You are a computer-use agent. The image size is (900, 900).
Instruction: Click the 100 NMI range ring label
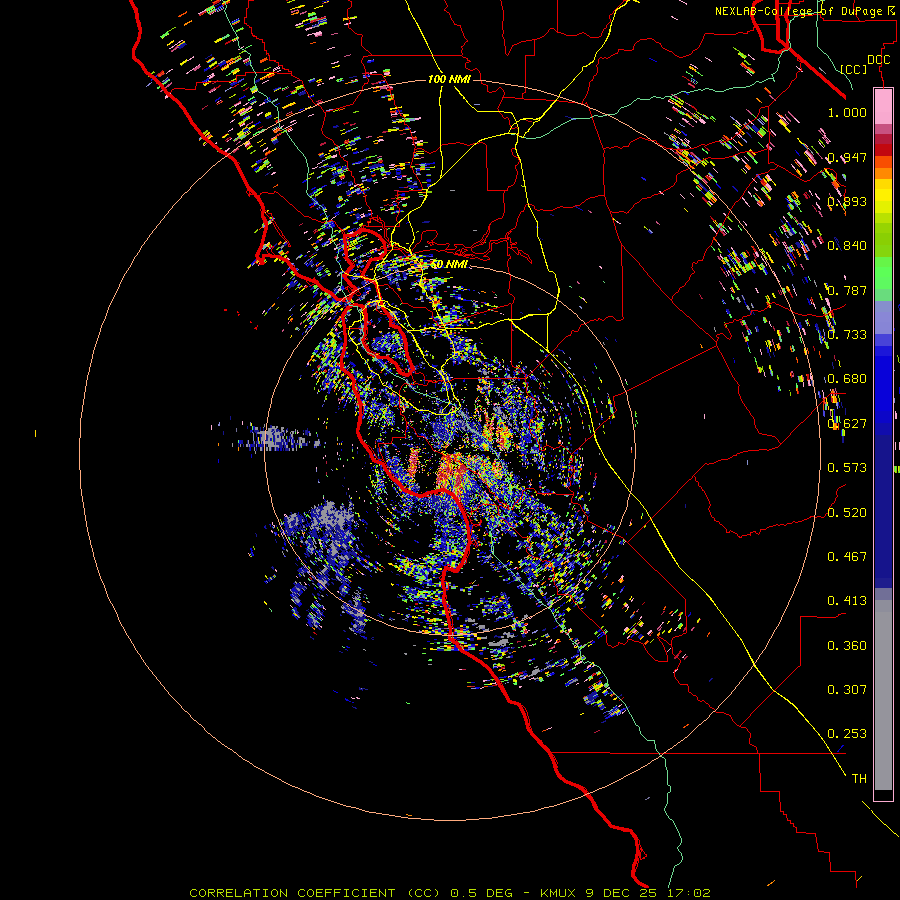pyautogui.click(x=449, y=79)
